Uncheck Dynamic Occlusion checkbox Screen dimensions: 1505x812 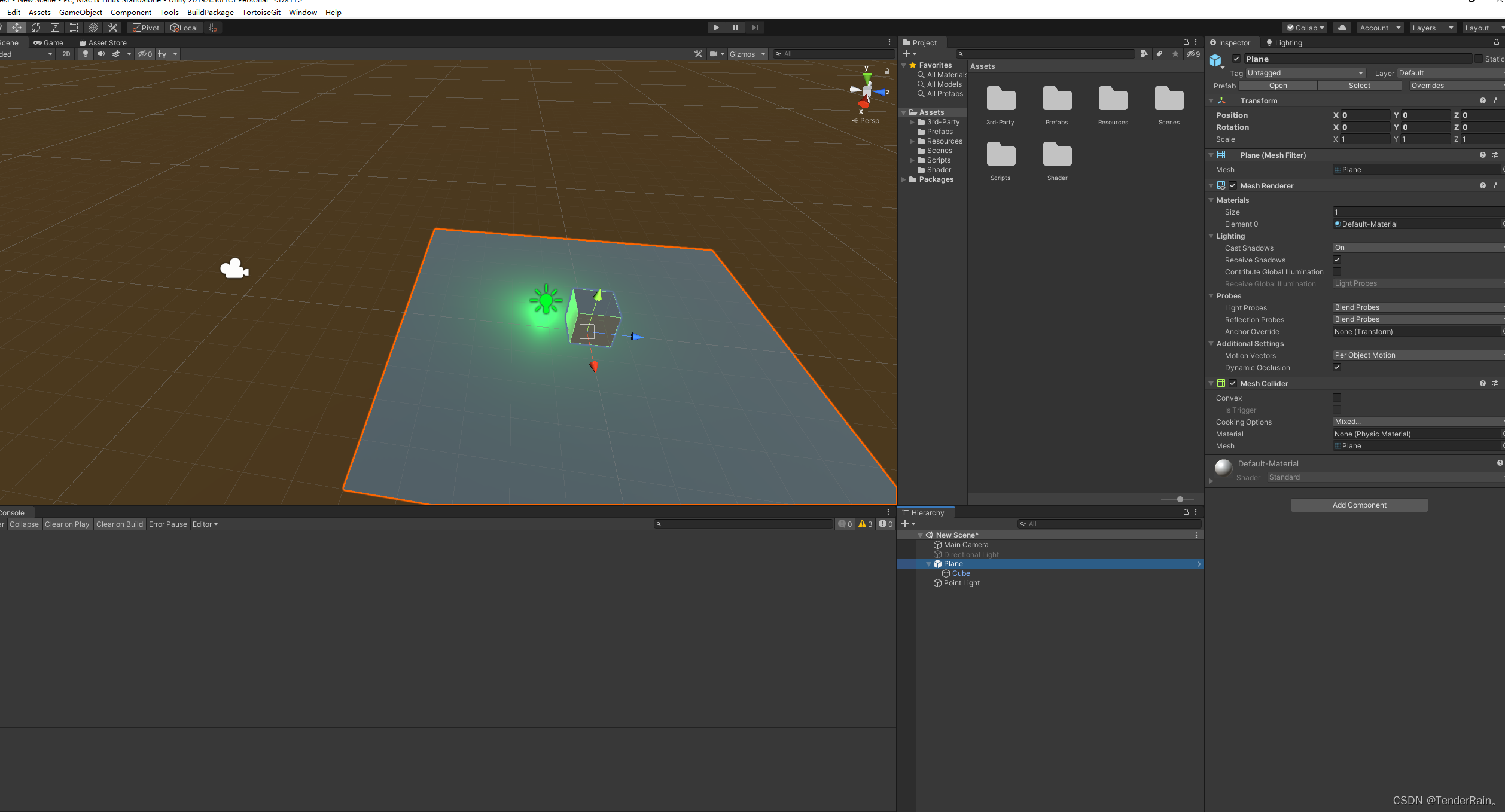point(1337,367)
